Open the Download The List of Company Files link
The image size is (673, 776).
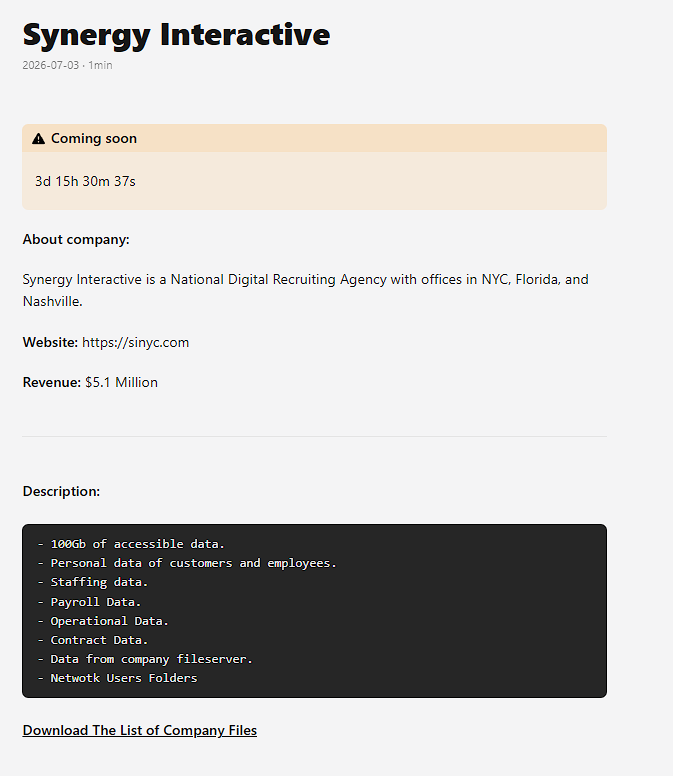pos(140,730)
